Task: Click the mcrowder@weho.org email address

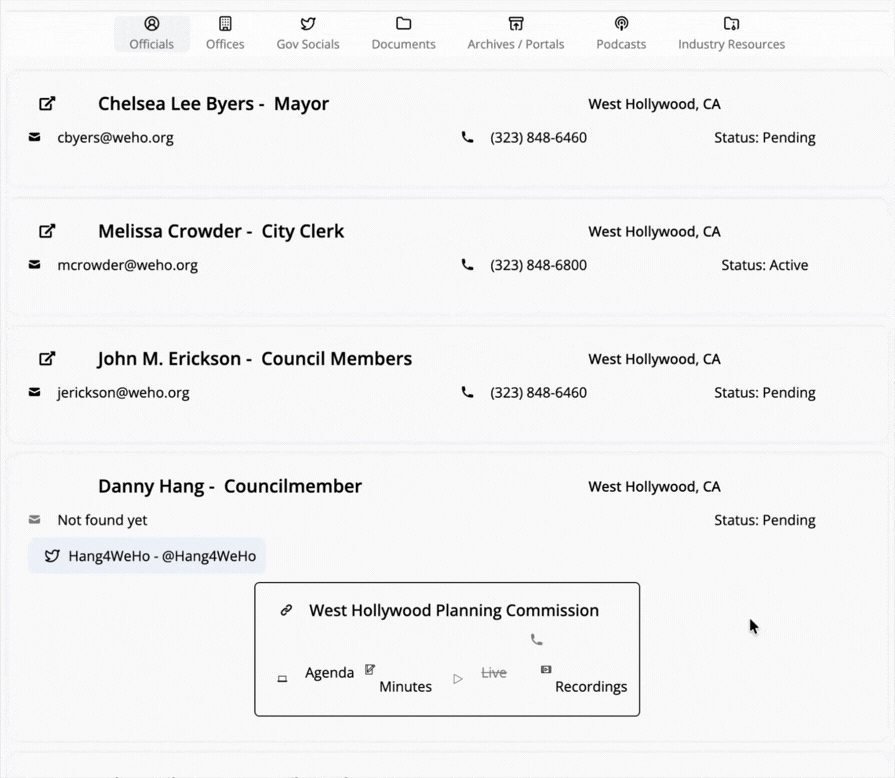Action: pyautogui.click(x=127, y=265)
